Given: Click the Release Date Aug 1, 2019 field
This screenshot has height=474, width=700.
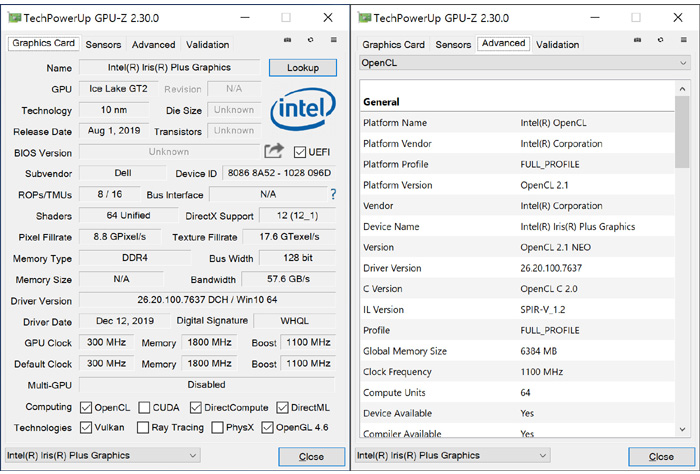Looking at the screenshot, I should [114, 131].
